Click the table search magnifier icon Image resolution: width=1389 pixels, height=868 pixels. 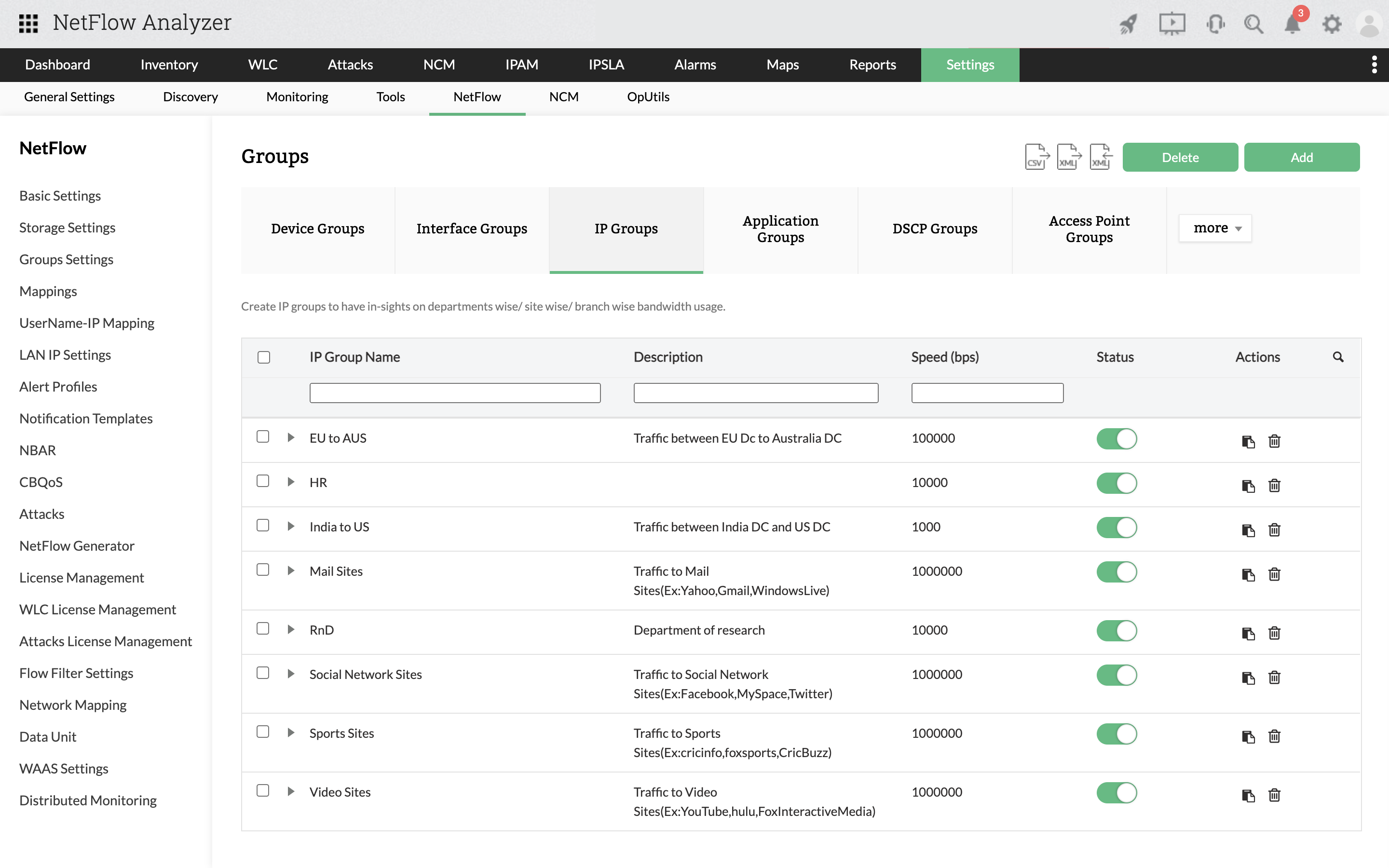pyautogui.click(x=1338, y=357)
